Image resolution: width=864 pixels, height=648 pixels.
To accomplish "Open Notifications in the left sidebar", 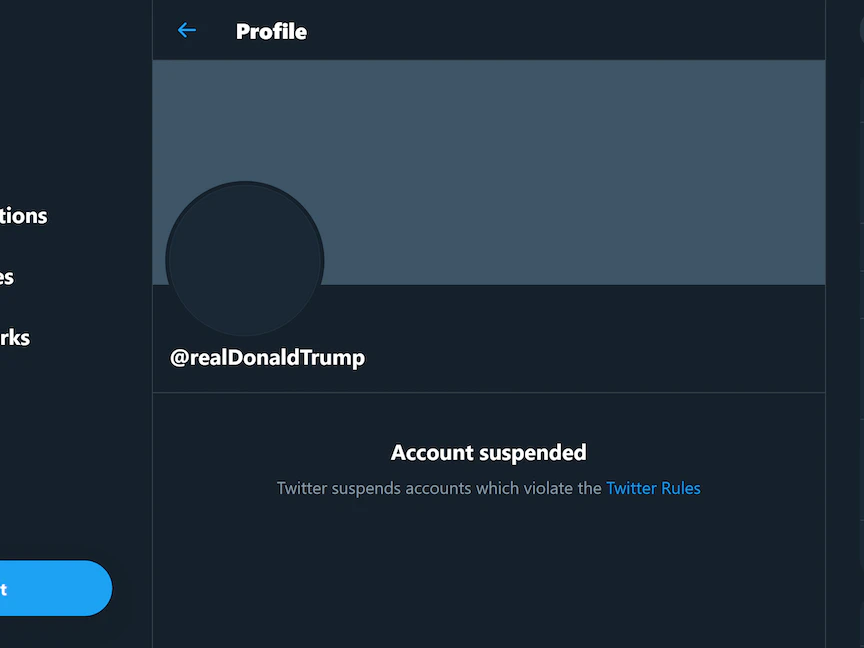I will 24,216.
